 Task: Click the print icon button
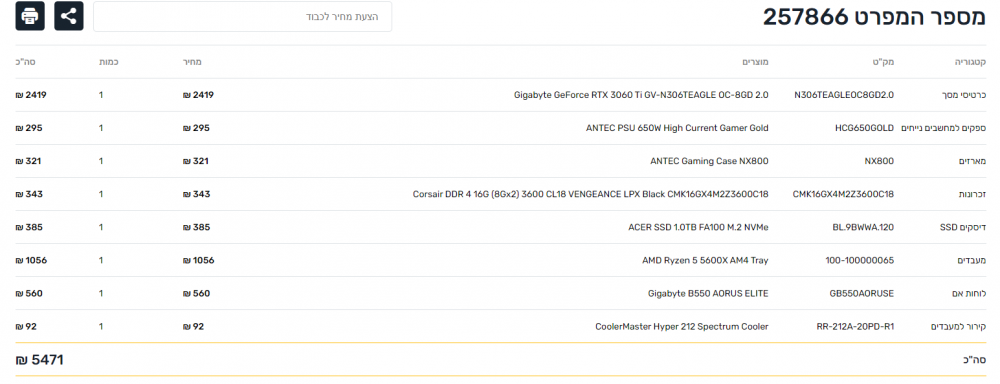point(30,16)
